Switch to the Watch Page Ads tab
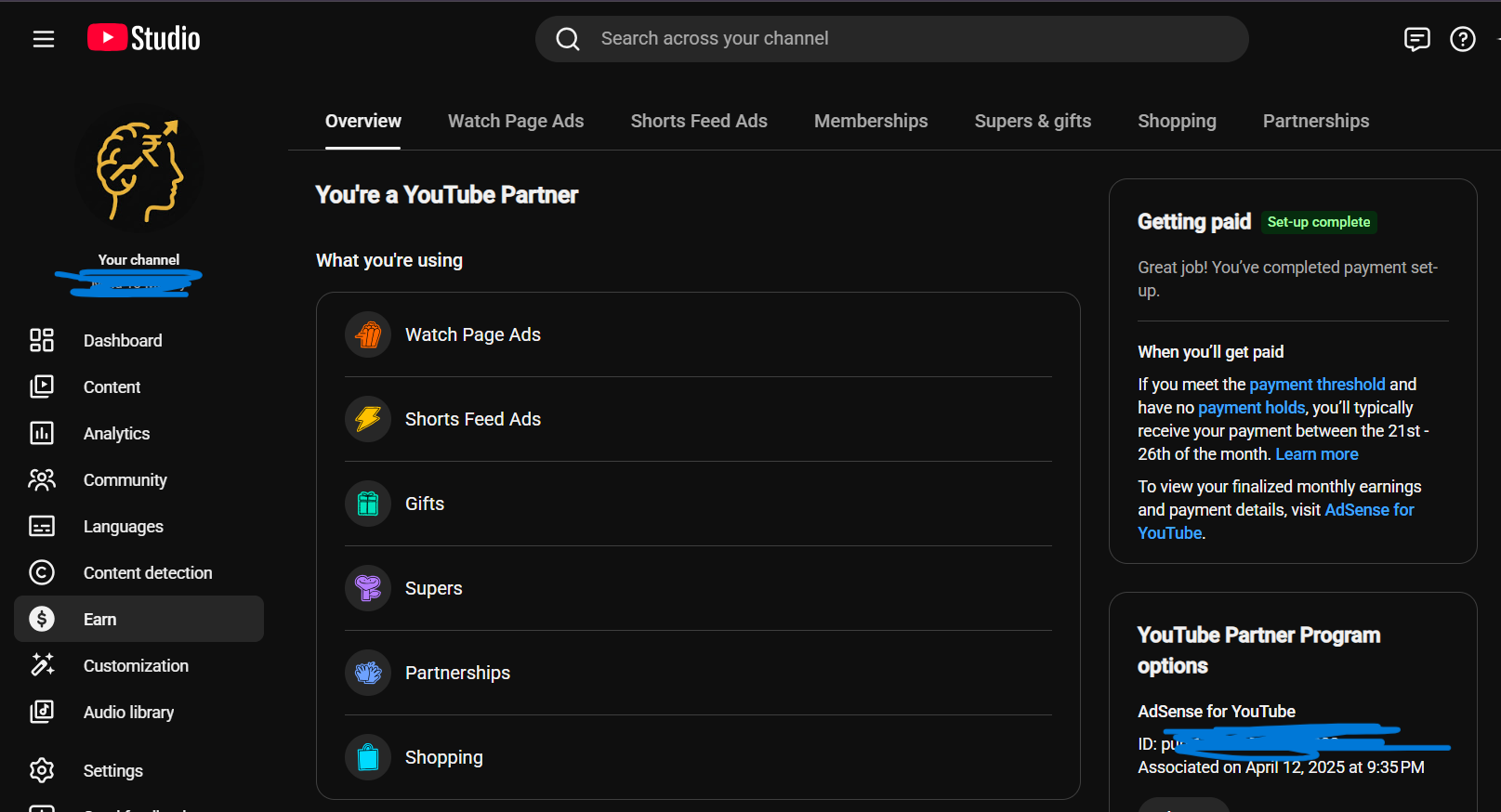 point(516,121)
